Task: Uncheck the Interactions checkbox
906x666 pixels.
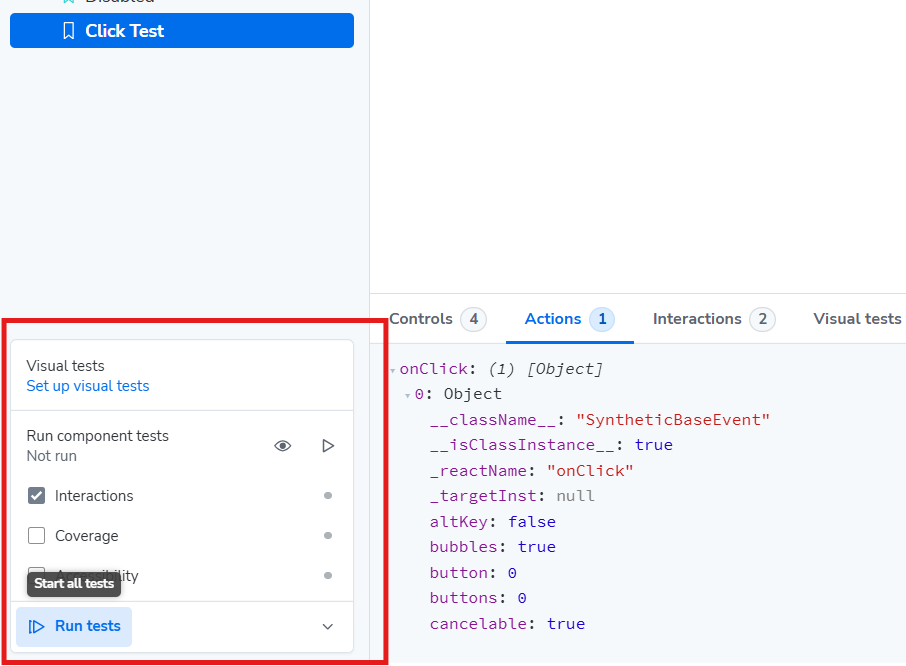Action: pyautogui.click(x=37, y=496)
